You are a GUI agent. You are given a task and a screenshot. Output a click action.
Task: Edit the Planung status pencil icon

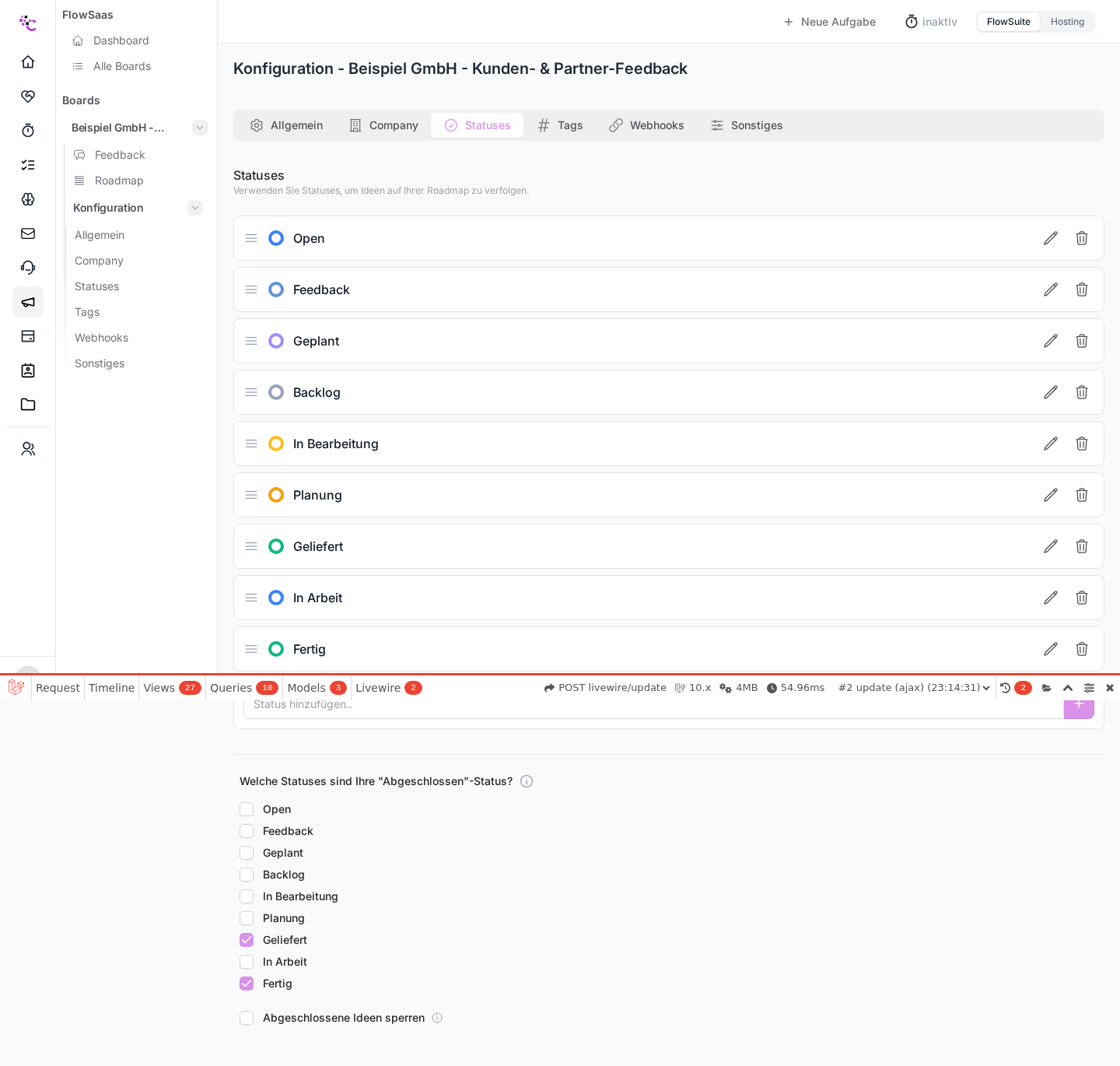[1051, 495]
